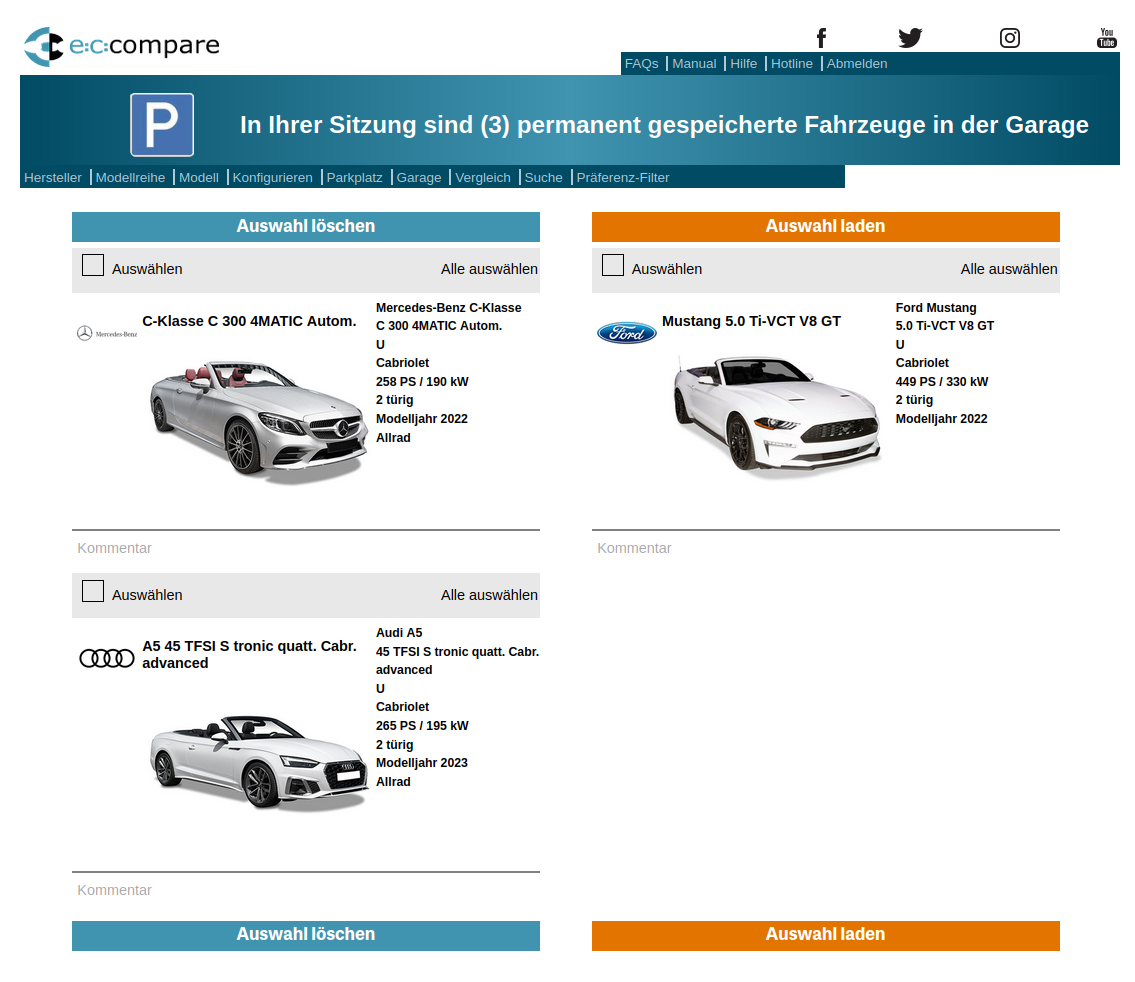This screenshot has height=982, width=1135.
Task: Click the bottom Auswahl löschen button
Action: (306, 935)
